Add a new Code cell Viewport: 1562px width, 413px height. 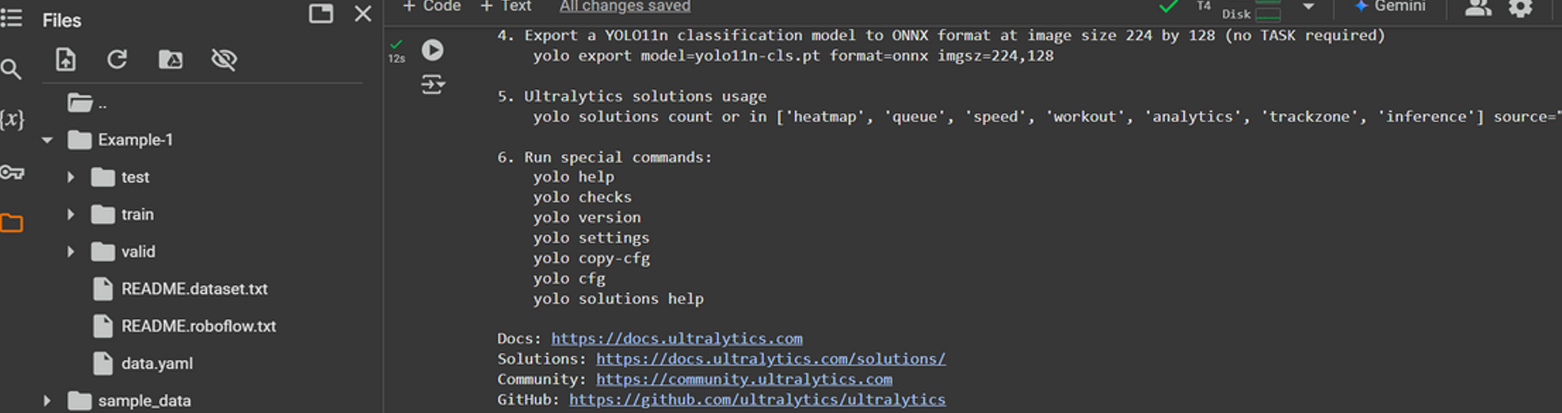[x=431, y=6]
